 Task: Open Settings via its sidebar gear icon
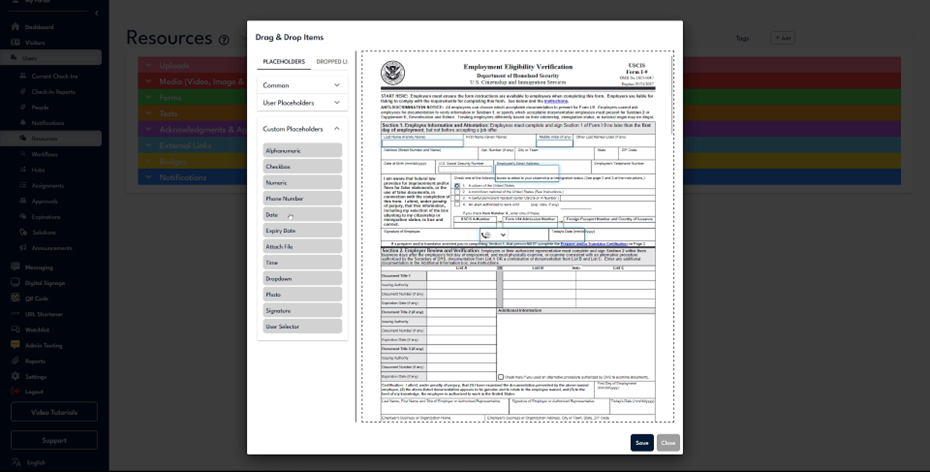pyautogui.click(x=15, y=377)
